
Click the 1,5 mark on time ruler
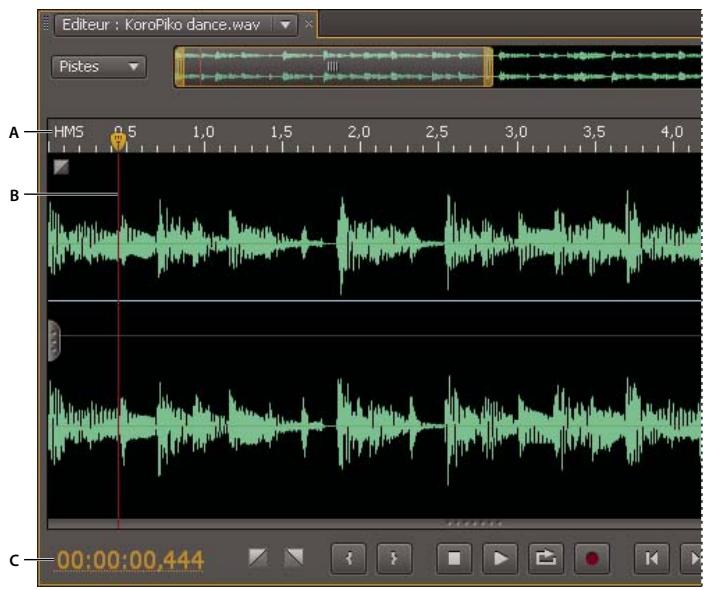coord(281,132)
